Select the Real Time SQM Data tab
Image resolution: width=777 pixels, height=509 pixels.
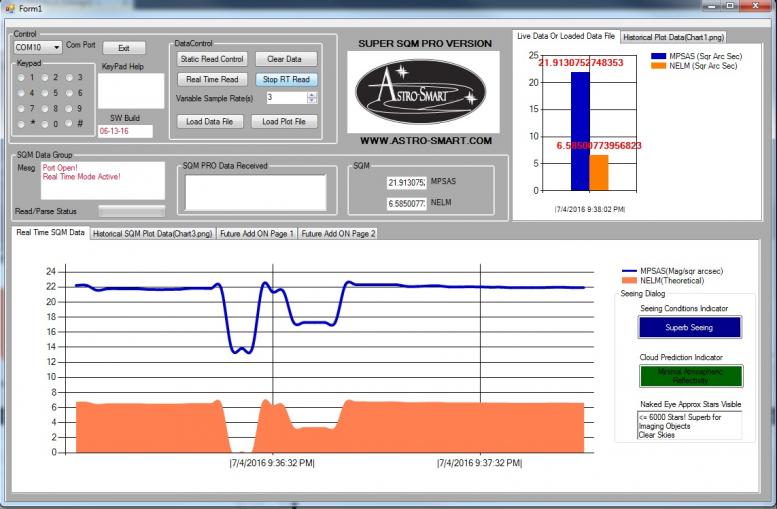tap(51, 232)
